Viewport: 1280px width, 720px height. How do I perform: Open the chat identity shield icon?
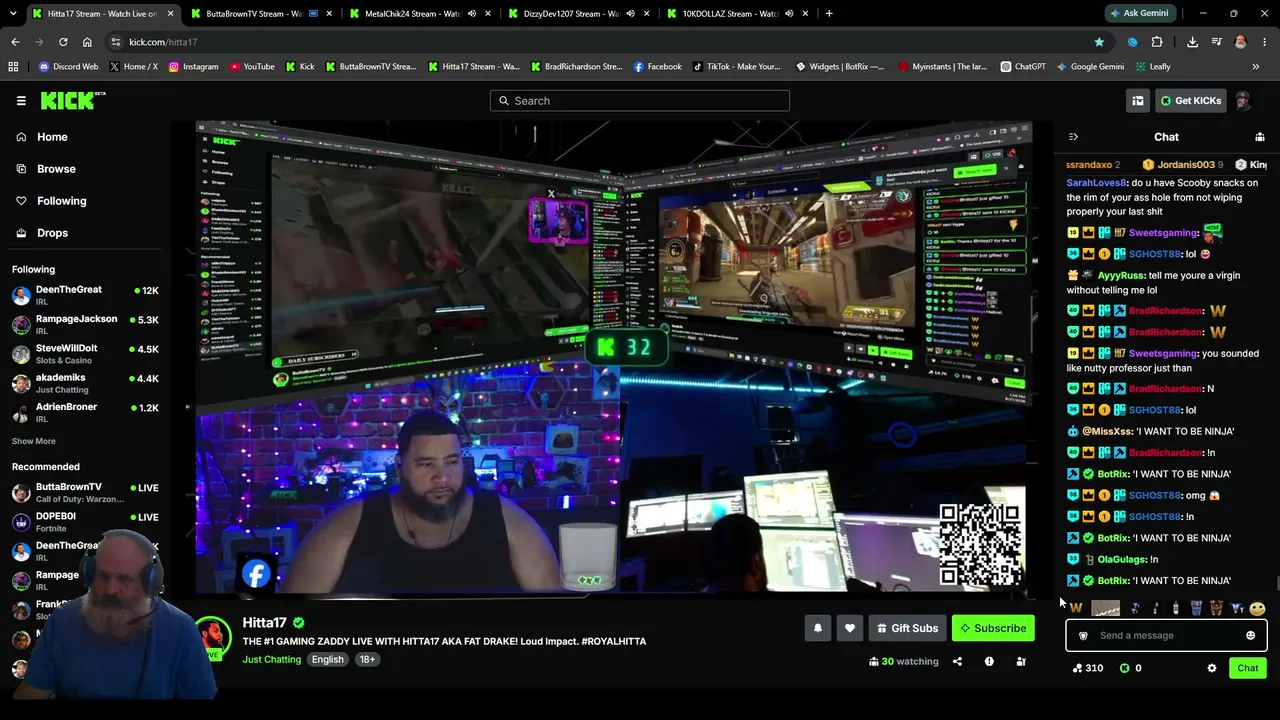1082,636
